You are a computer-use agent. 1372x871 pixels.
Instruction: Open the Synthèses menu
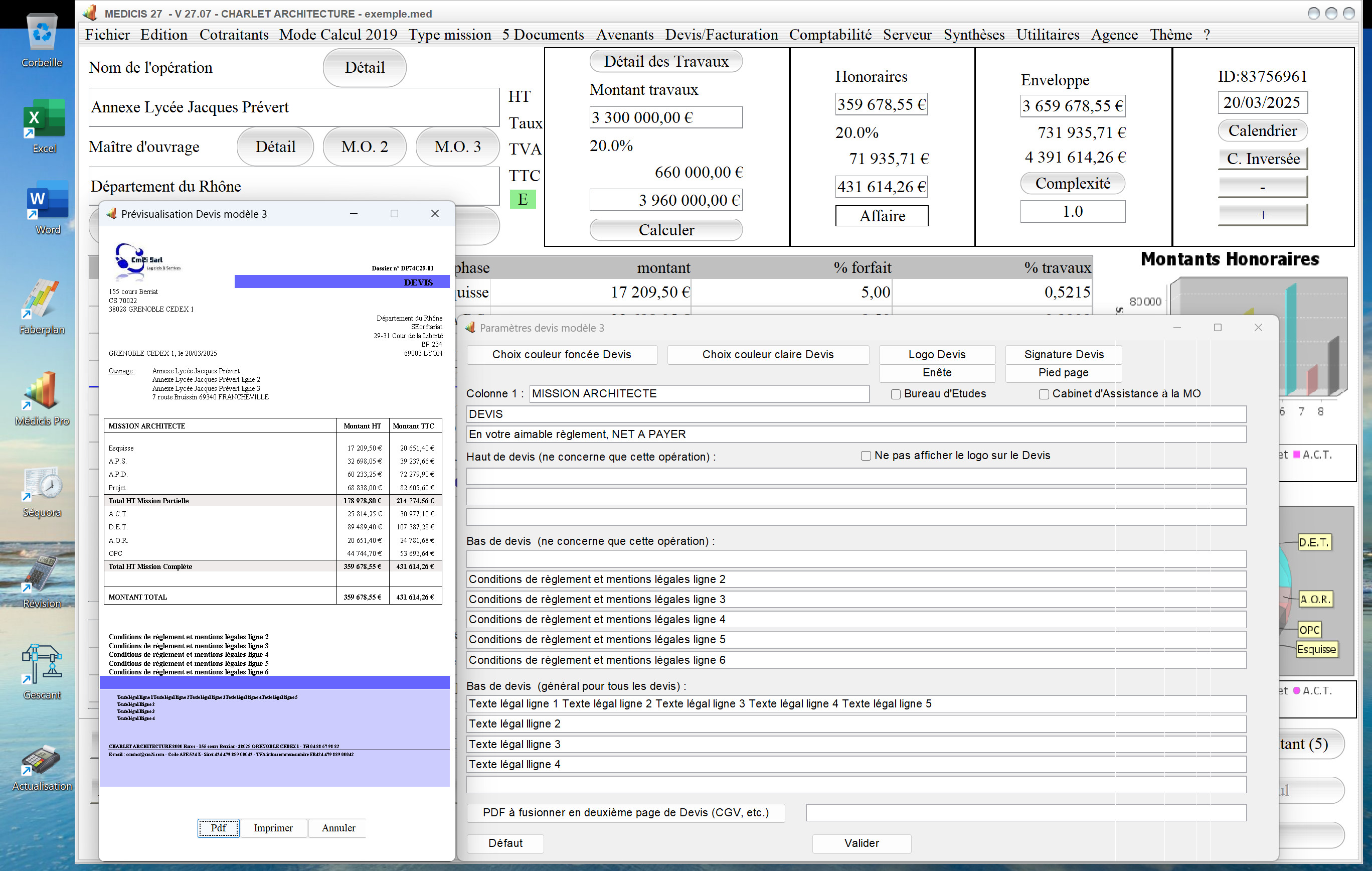974,35
